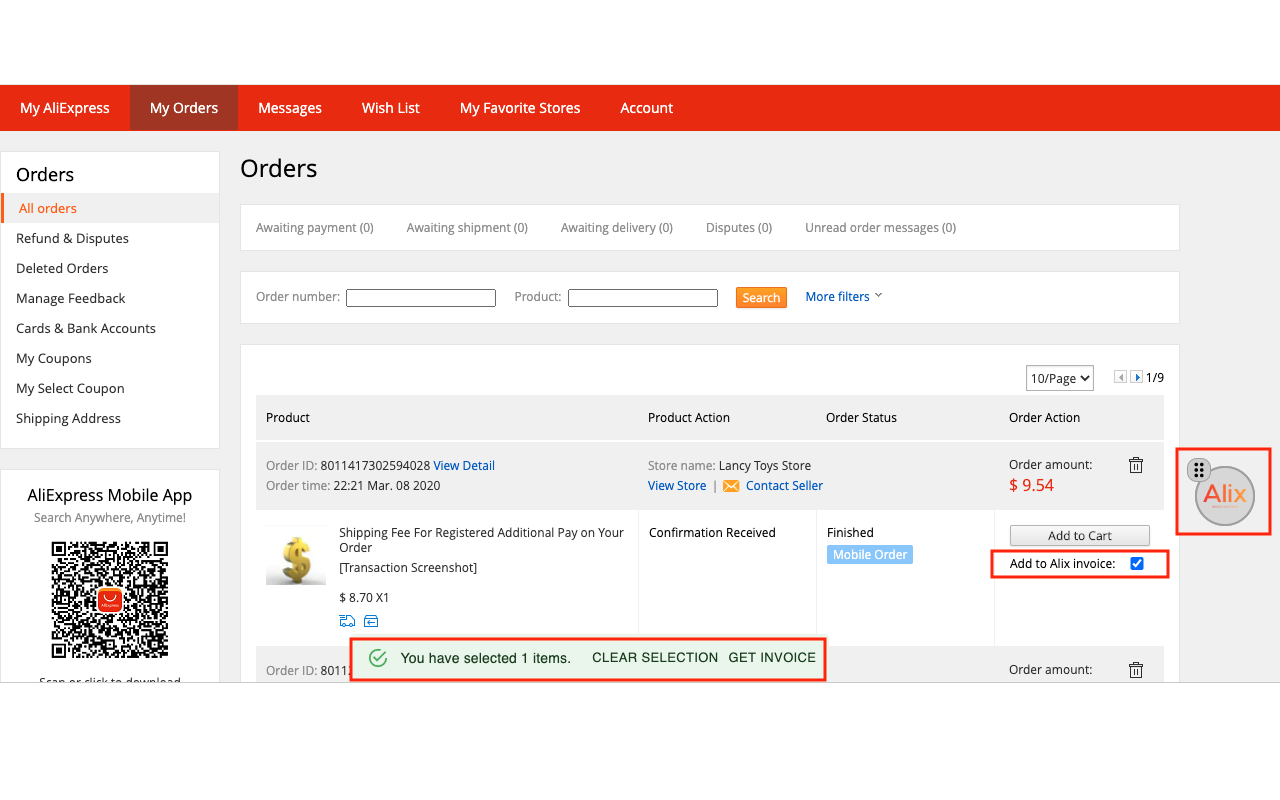Click the Order number input field

point(421,298)
